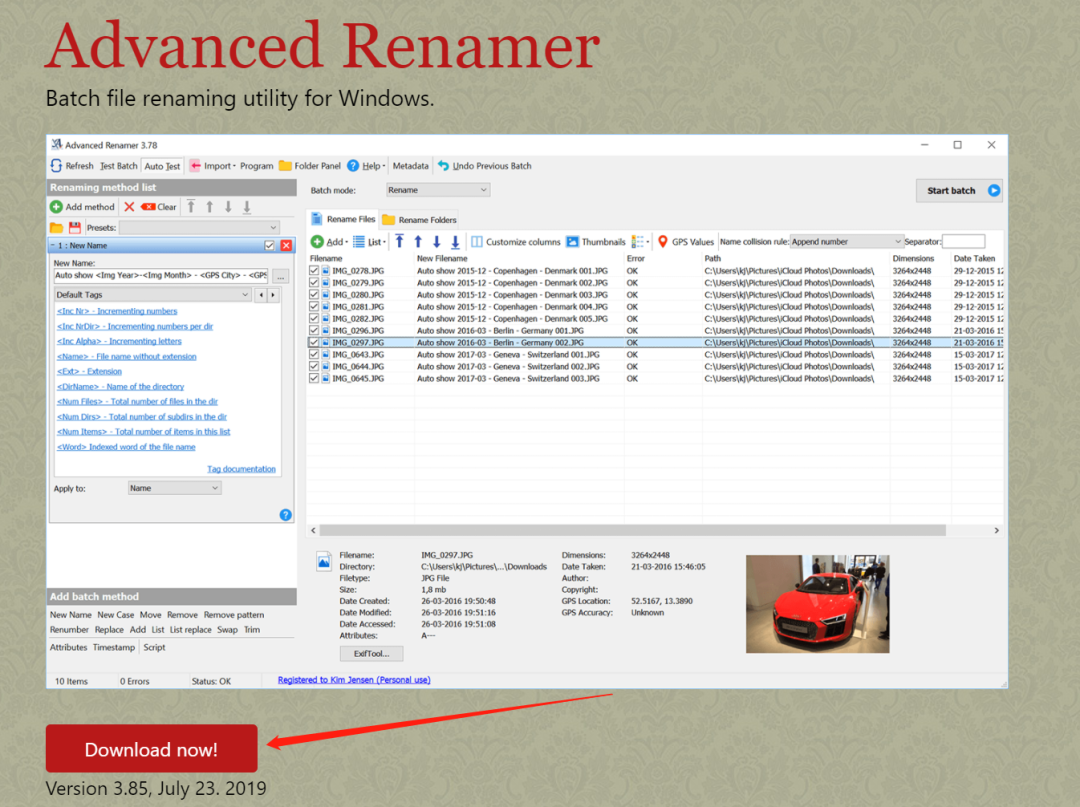1080x807 pixels.
Task: Open the Default Tags dropdown
Action: pos(153,295)
